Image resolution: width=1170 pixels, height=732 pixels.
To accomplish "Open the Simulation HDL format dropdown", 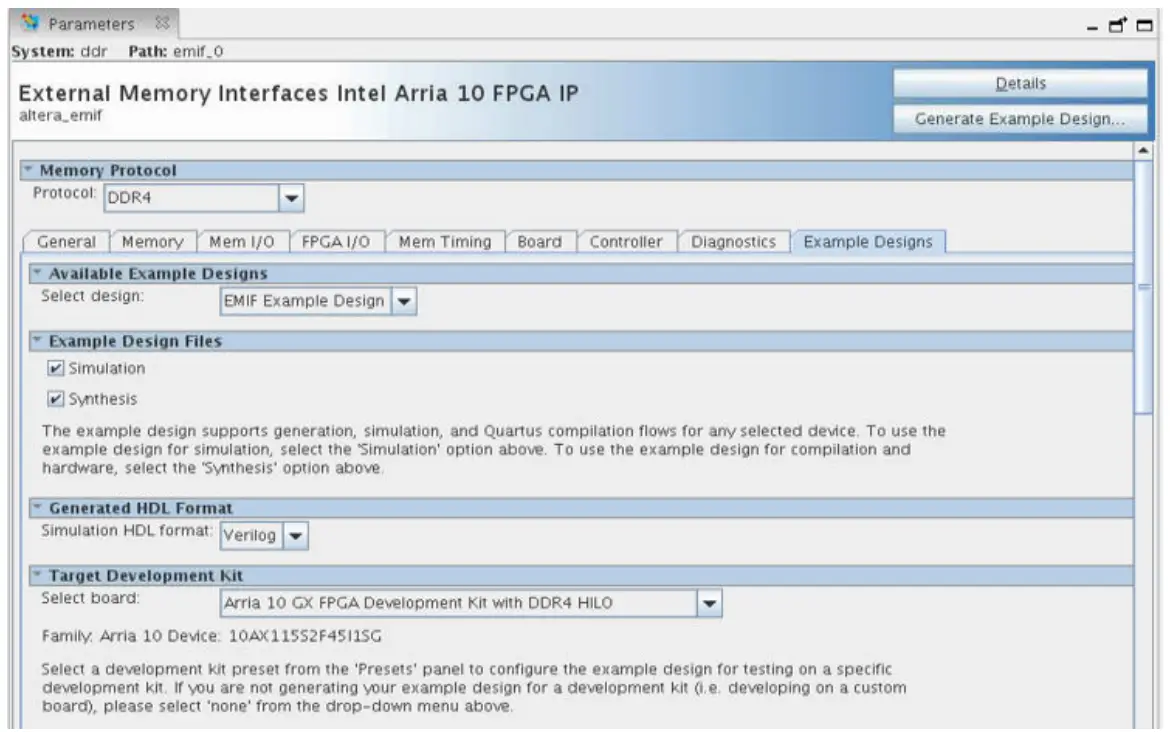I will click(295, 536).
